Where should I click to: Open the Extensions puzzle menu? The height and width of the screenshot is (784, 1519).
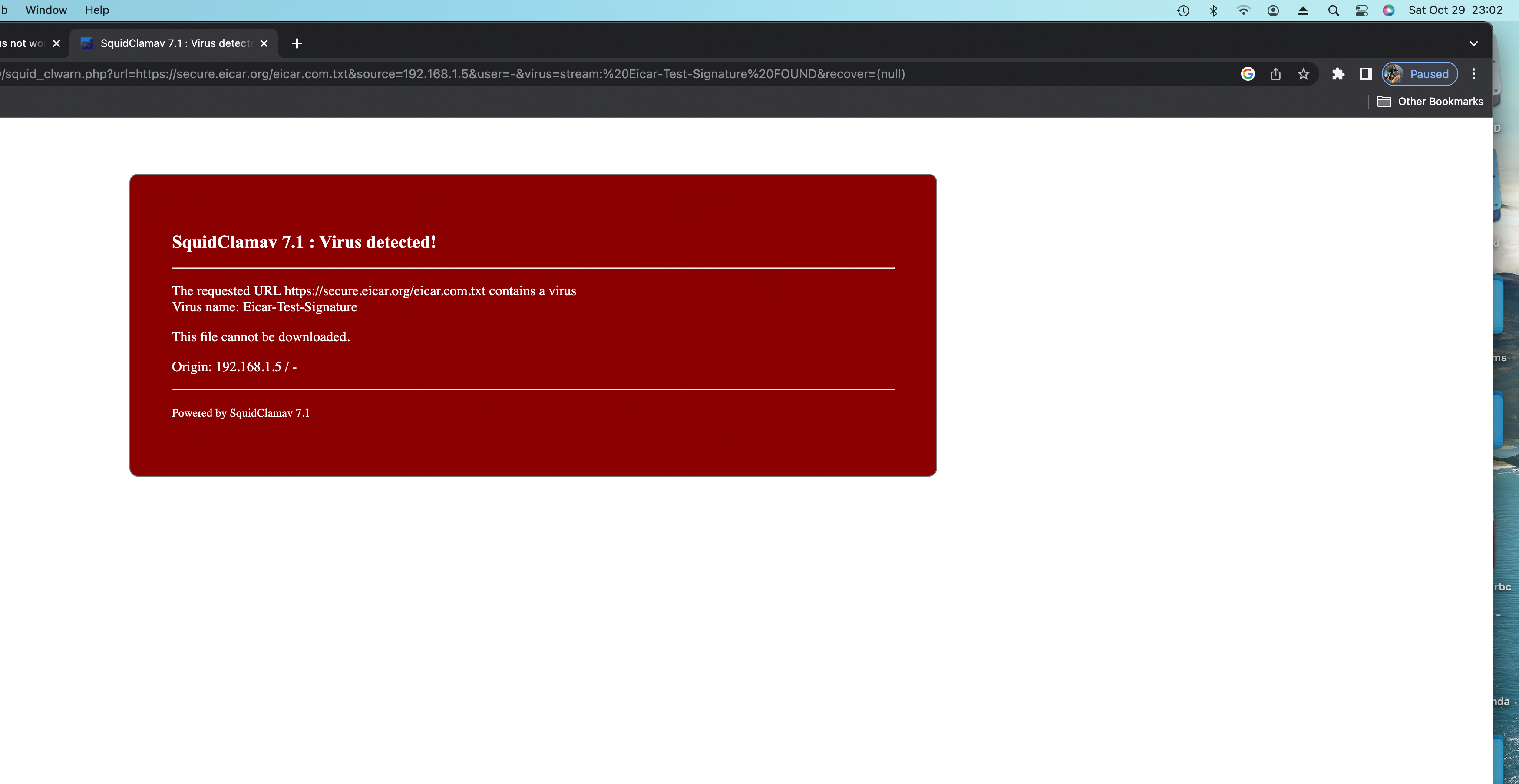click(1338, 74)
